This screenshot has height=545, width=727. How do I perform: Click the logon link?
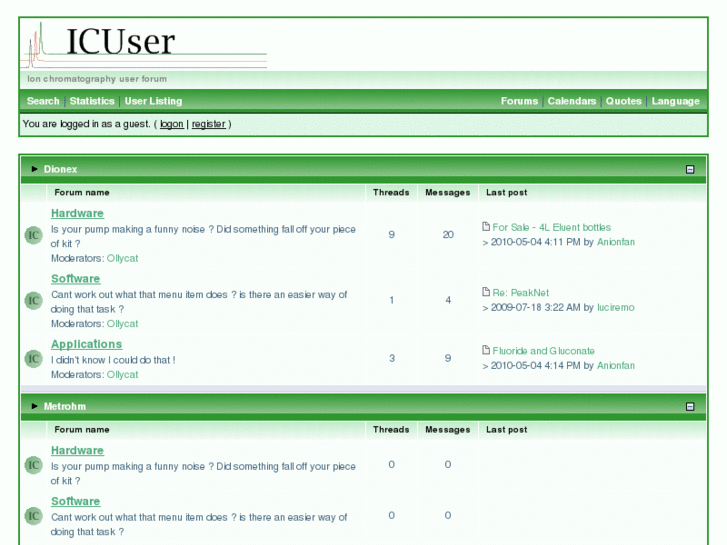172,124
